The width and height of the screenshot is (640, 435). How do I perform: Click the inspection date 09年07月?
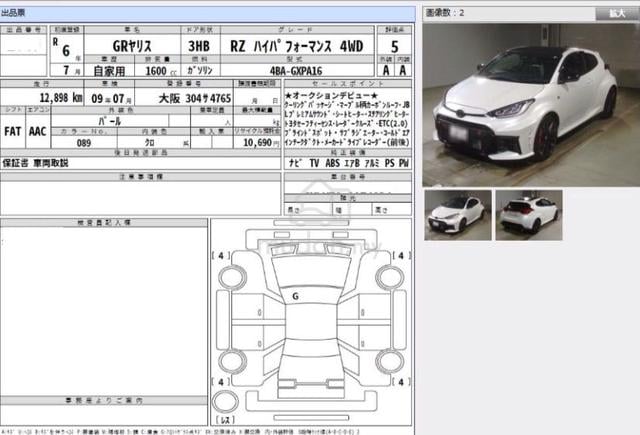111,99
